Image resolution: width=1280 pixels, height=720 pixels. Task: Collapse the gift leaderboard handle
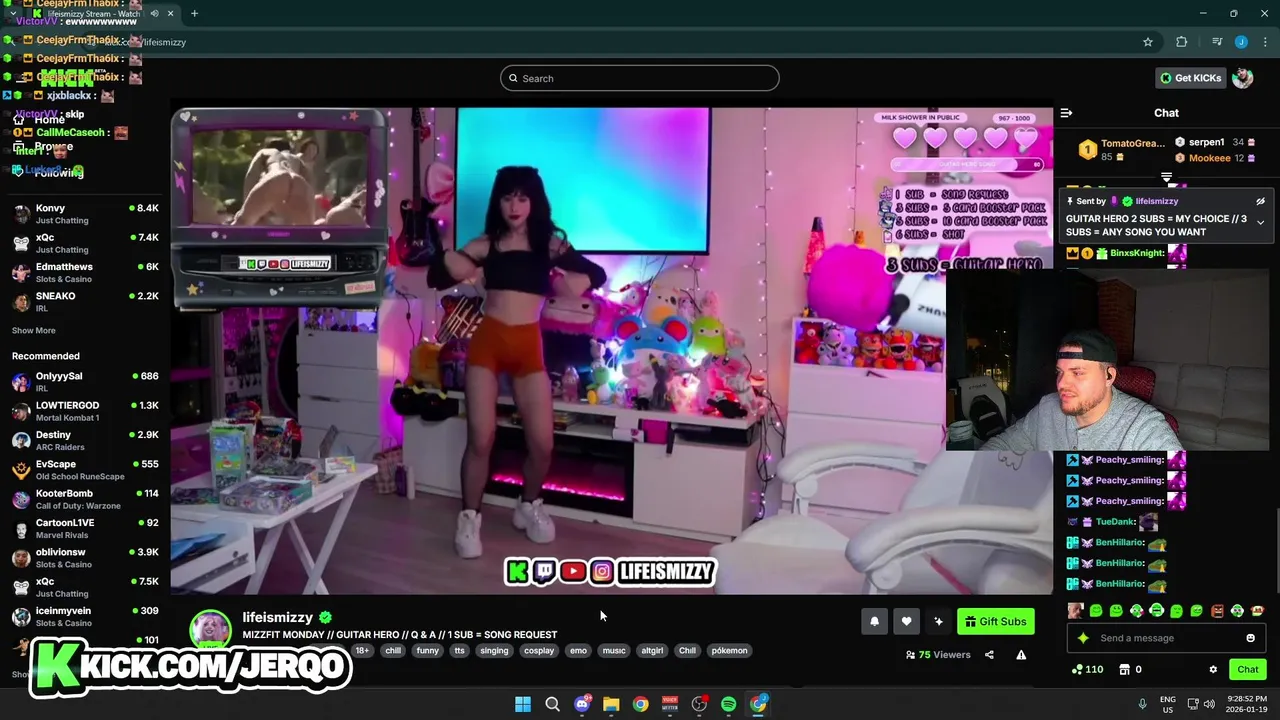click(1166, 177)
